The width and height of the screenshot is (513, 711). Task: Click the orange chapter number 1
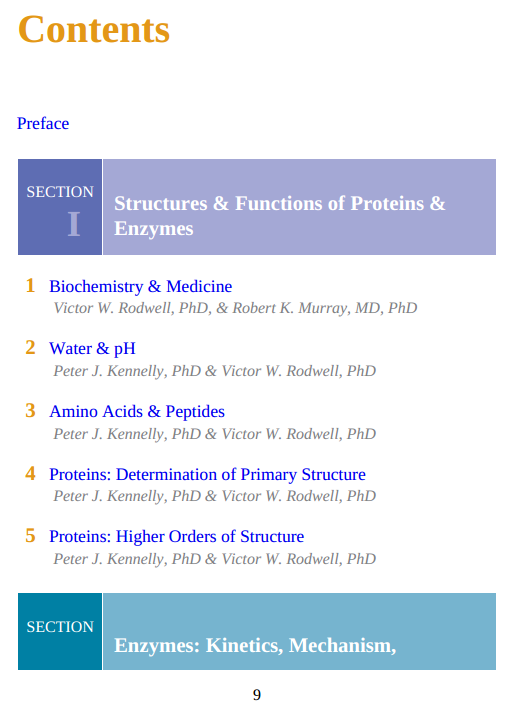(x=30, y=286)
